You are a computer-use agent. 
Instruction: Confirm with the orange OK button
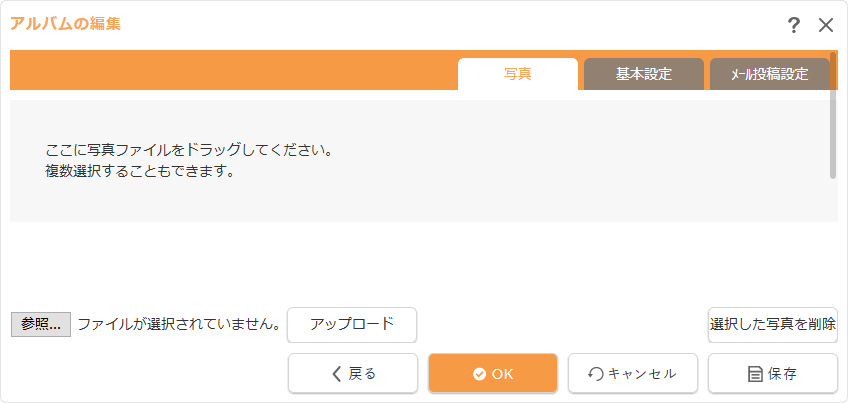[x=493, y=373]
